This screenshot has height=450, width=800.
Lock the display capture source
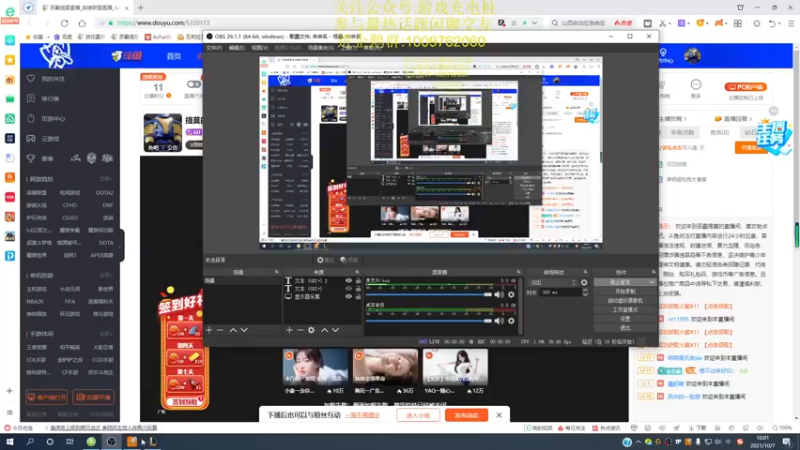coord(358,296)
